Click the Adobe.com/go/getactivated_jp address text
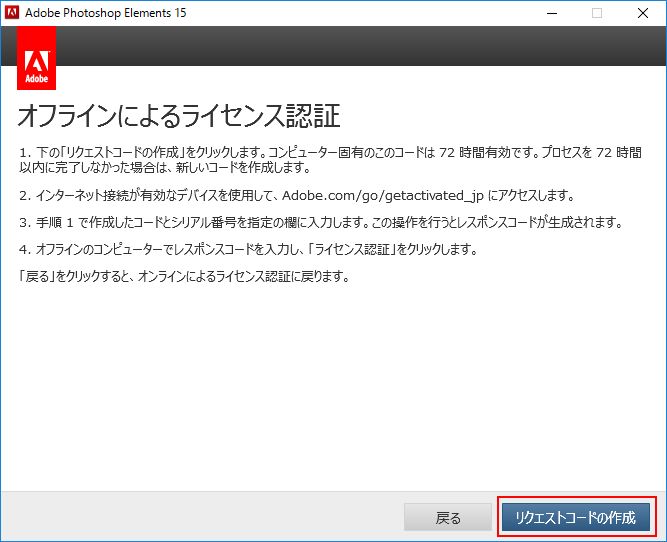 point(383,196)
